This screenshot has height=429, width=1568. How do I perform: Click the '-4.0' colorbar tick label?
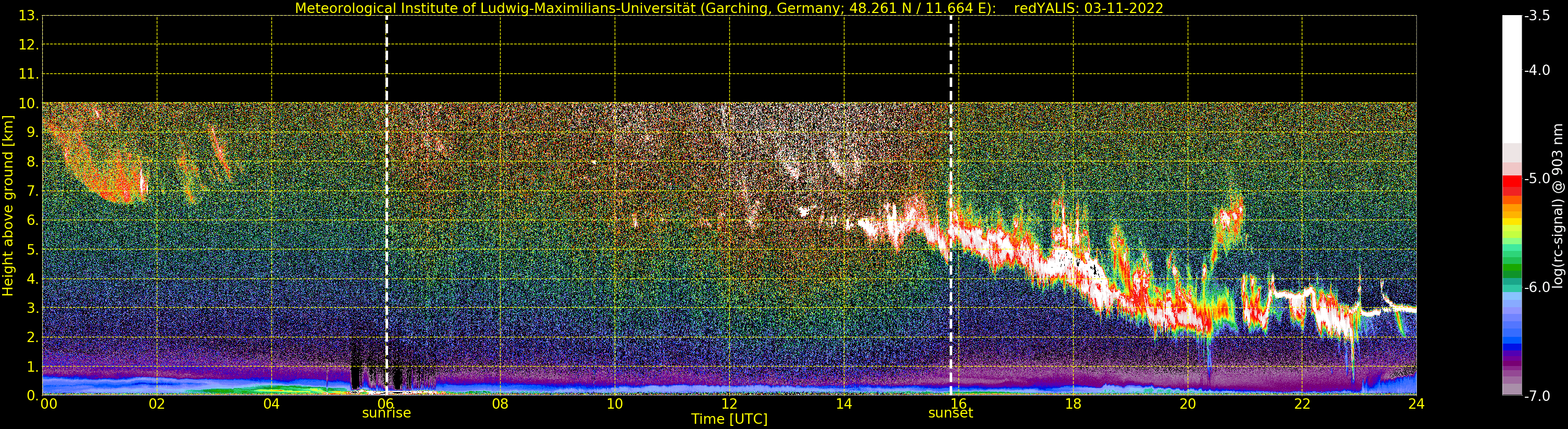pyautogui.click(x=1537, y=70)
